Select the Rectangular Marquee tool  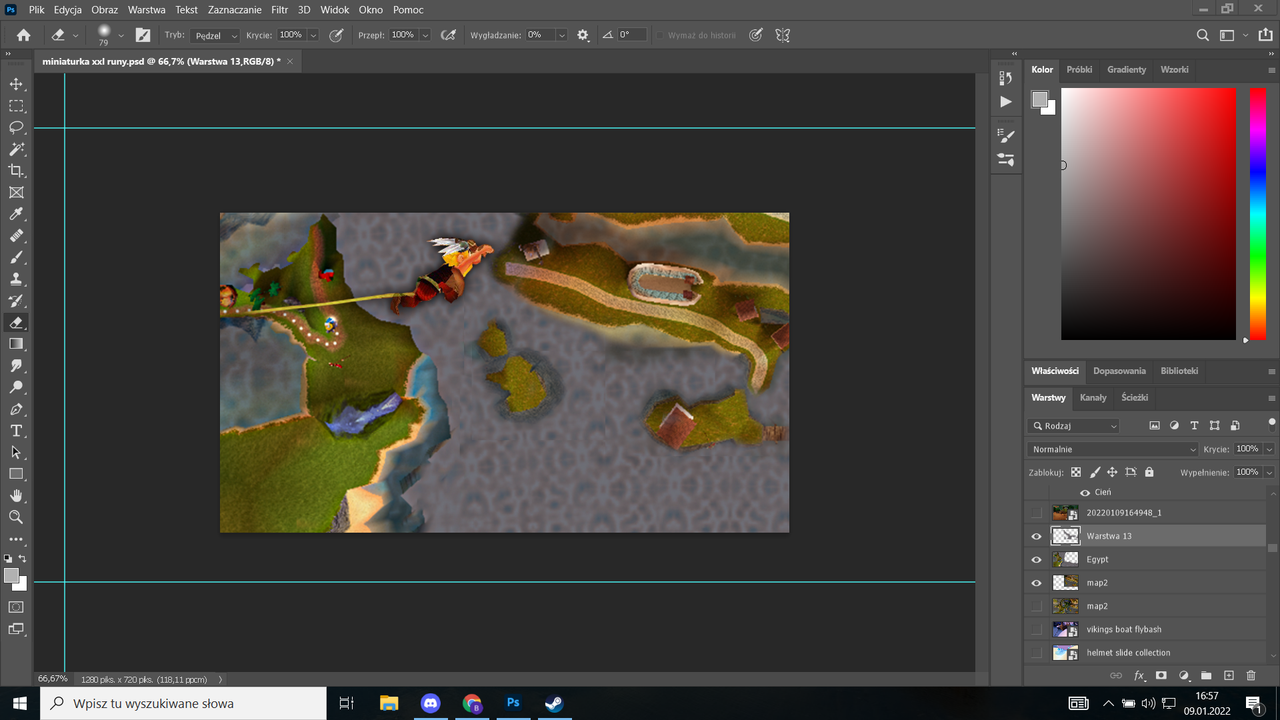(x=16, y=106)
